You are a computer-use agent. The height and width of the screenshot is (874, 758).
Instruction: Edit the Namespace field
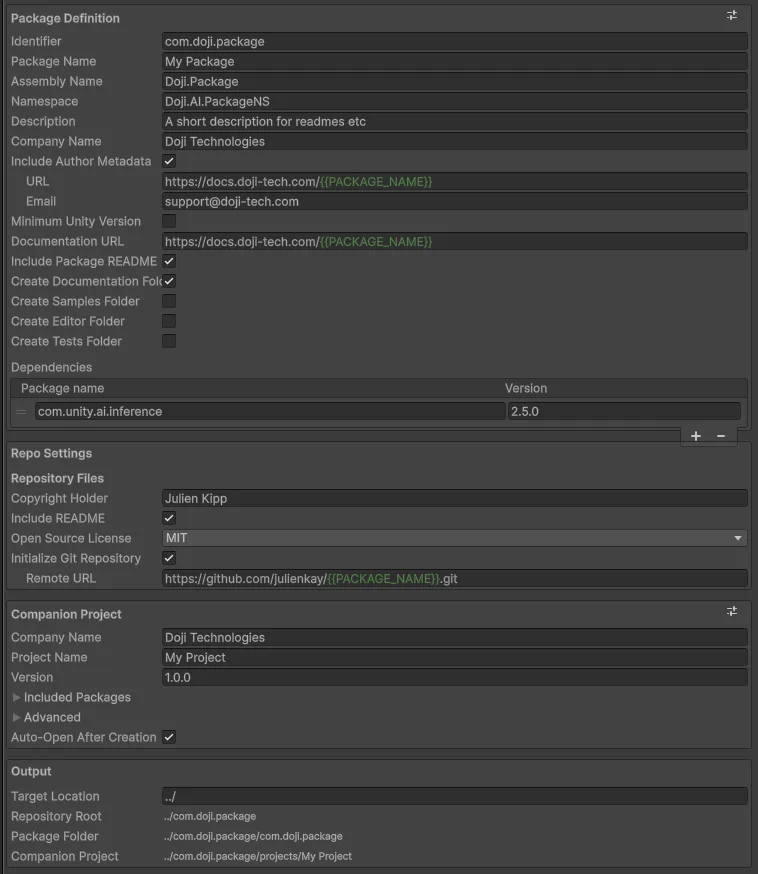455,101
